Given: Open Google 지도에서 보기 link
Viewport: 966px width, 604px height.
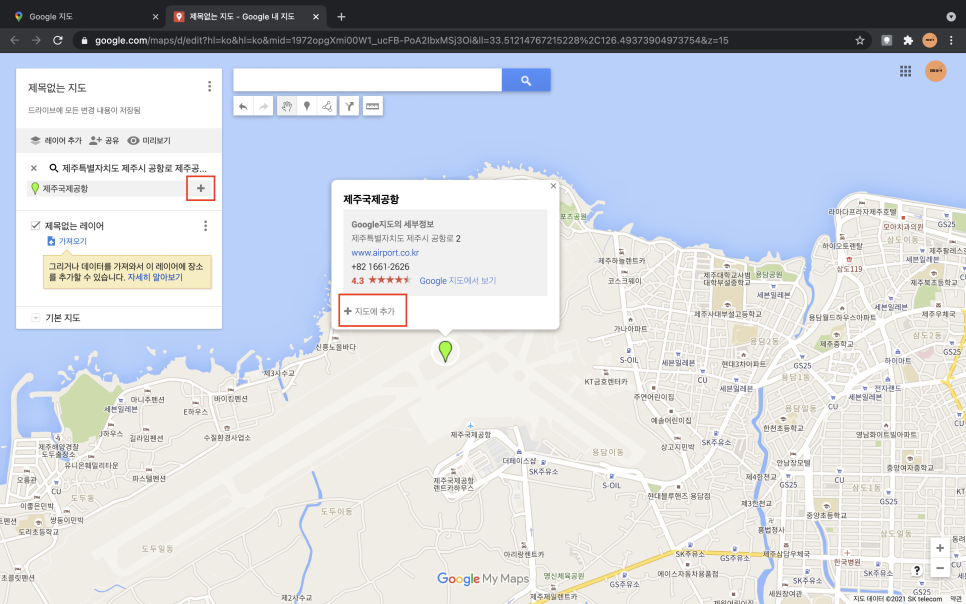Looking at the screenshot, I should pos(458,280).
